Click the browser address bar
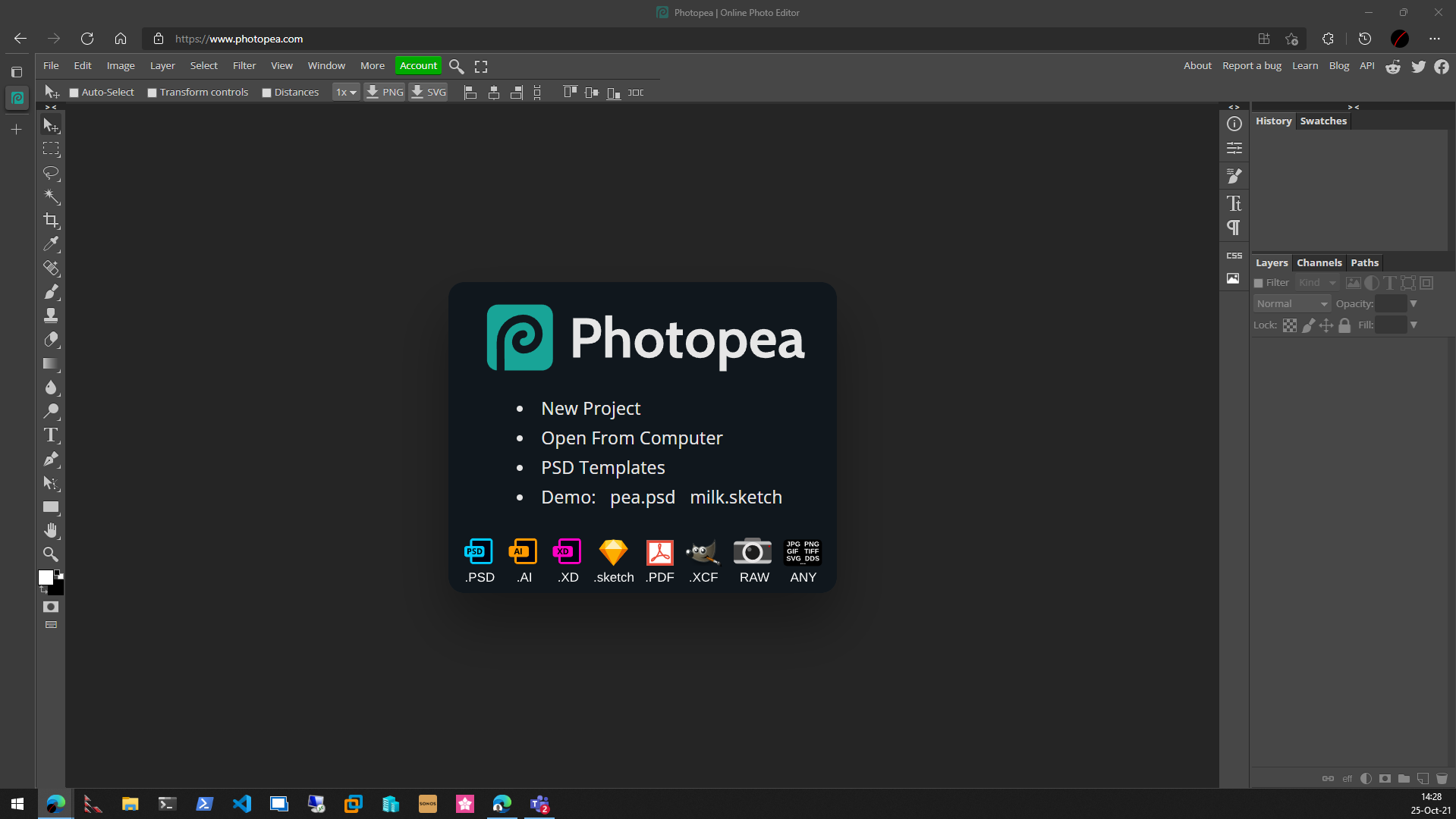This screenshot has width=1456, height=819. click(379, 39)
